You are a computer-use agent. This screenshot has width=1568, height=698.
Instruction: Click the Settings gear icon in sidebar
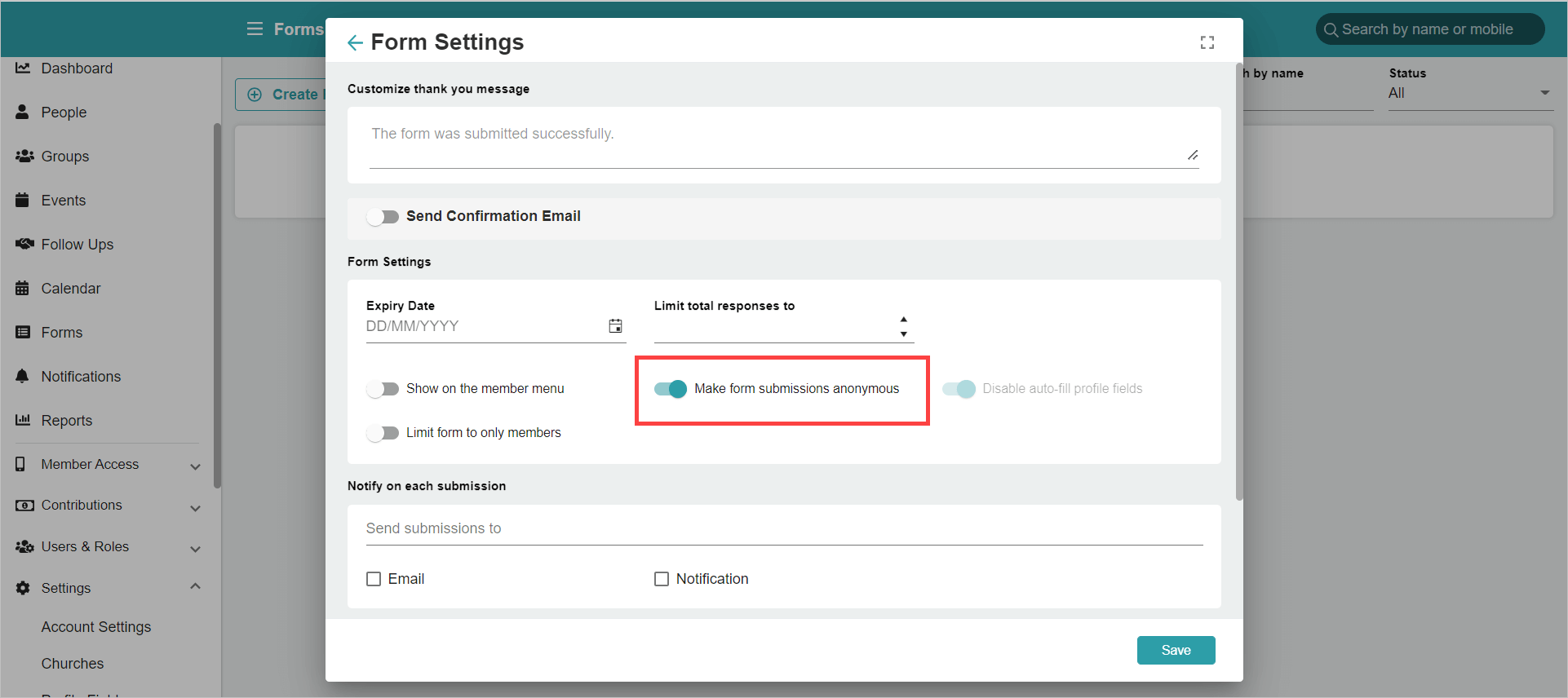point(23,588)
